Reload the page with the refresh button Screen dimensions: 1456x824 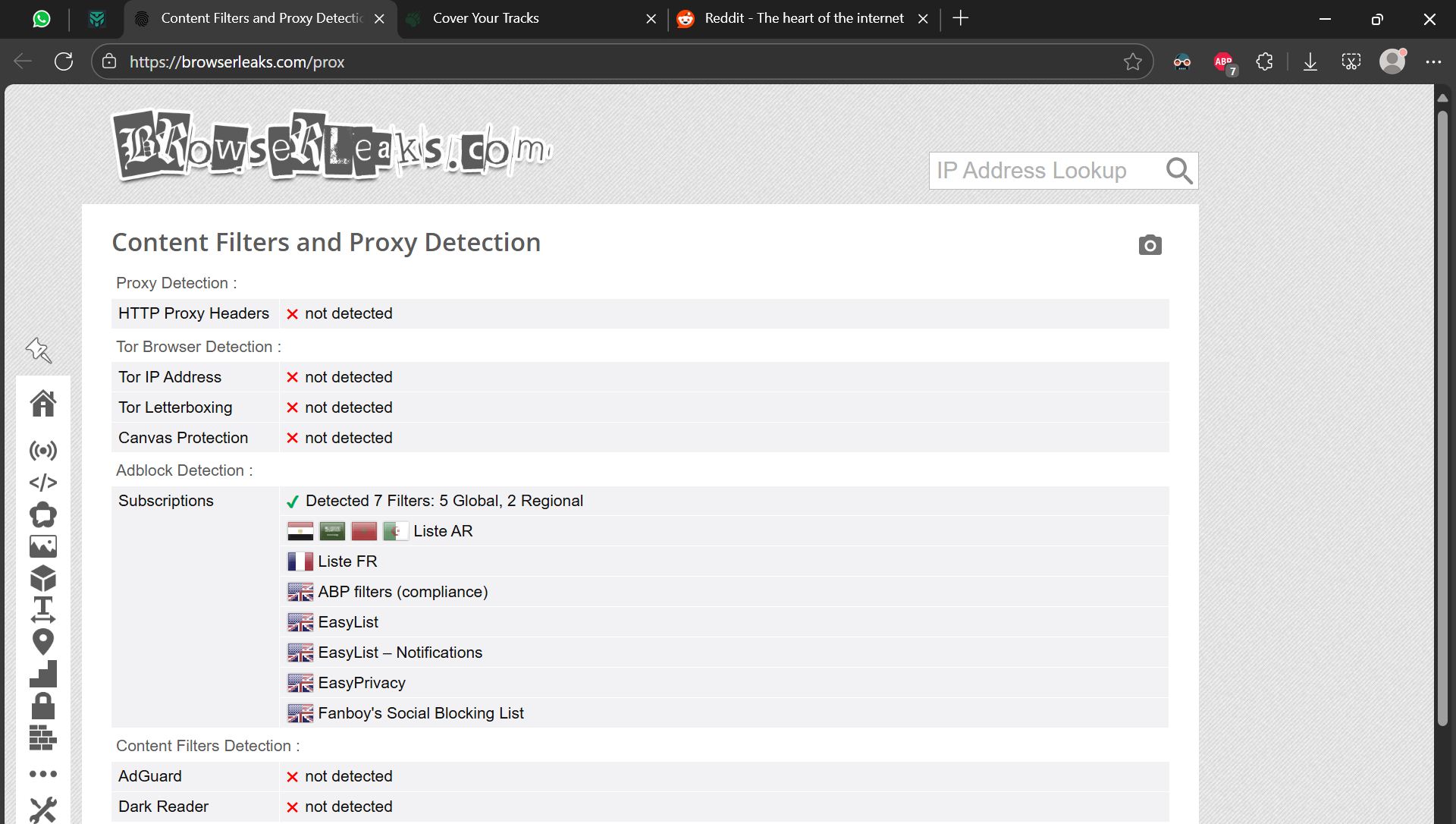tap(64, 62)
